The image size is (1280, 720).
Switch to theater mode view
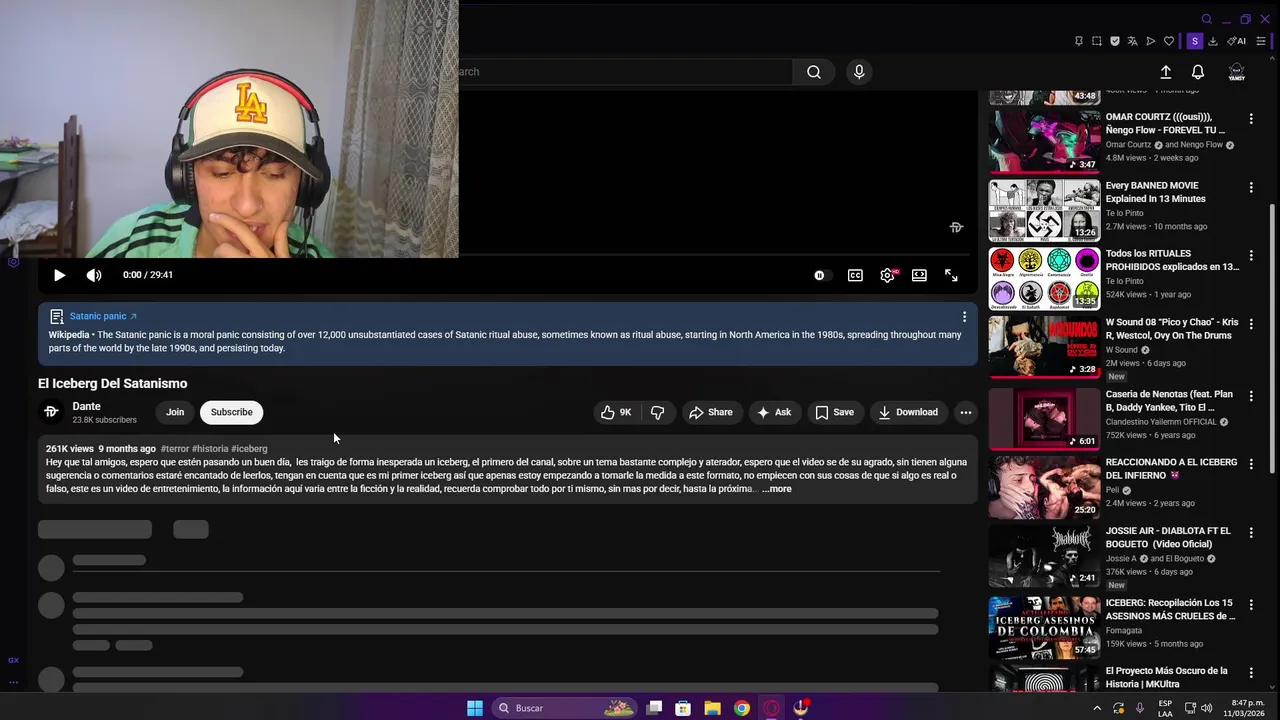tap(919, 275)
